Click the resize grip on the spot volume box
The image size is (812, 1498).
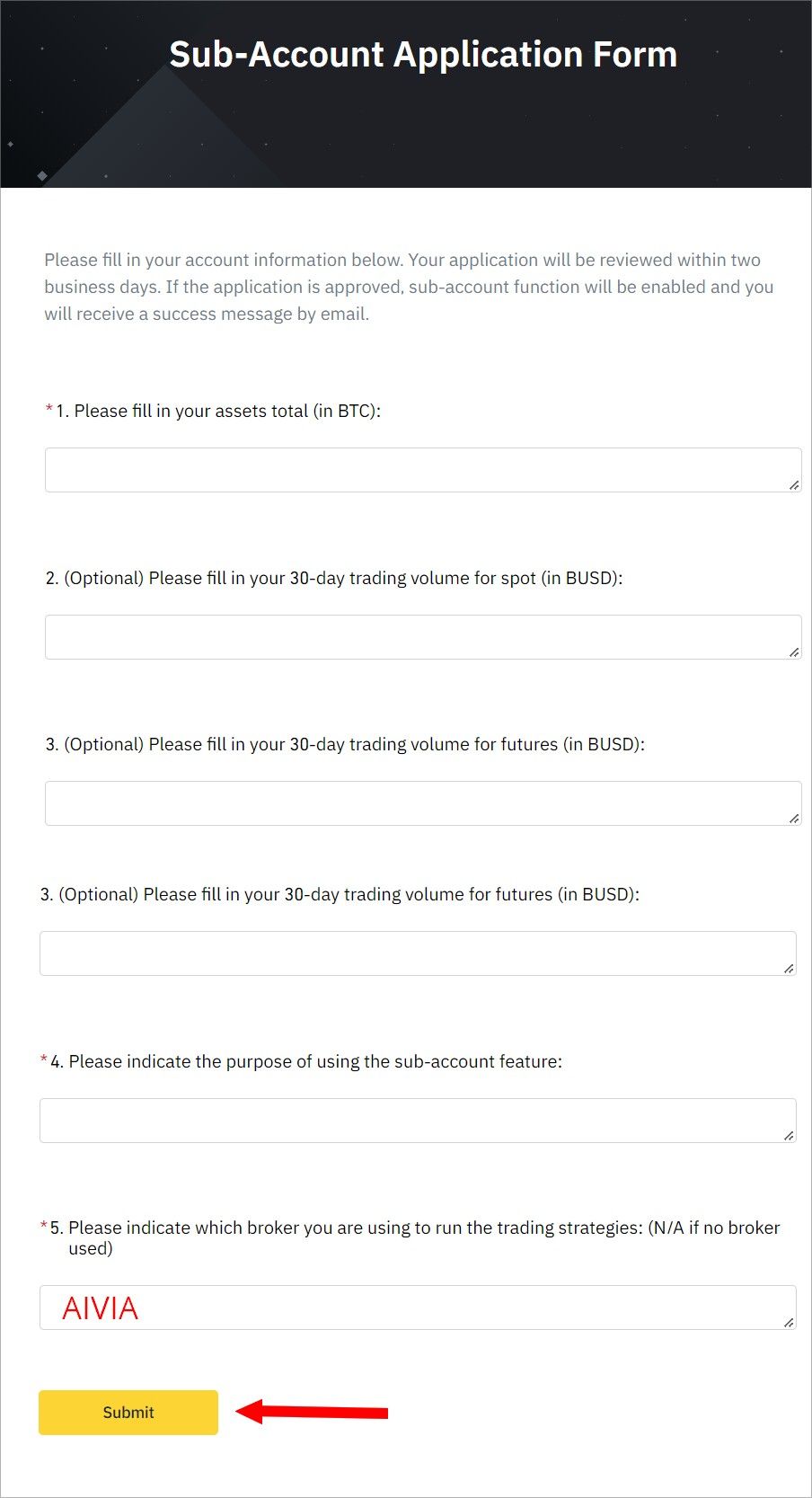click(x=794, y=652)
